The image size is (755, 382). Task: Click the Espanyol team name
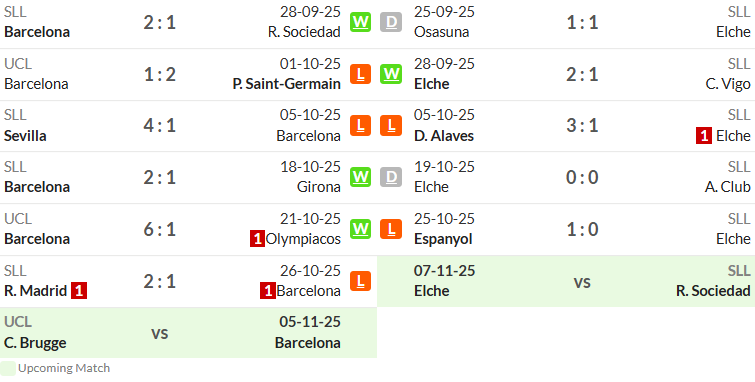pos(443,239)
